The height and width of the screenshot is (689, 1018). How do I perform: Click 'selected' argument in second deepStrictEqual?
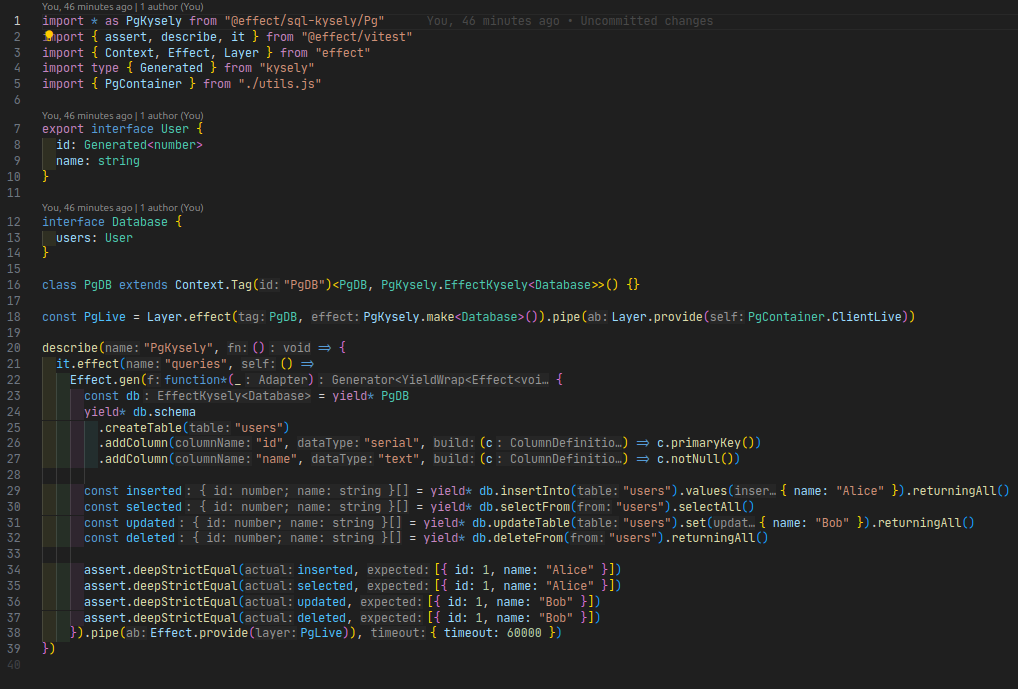click(325, 586)
